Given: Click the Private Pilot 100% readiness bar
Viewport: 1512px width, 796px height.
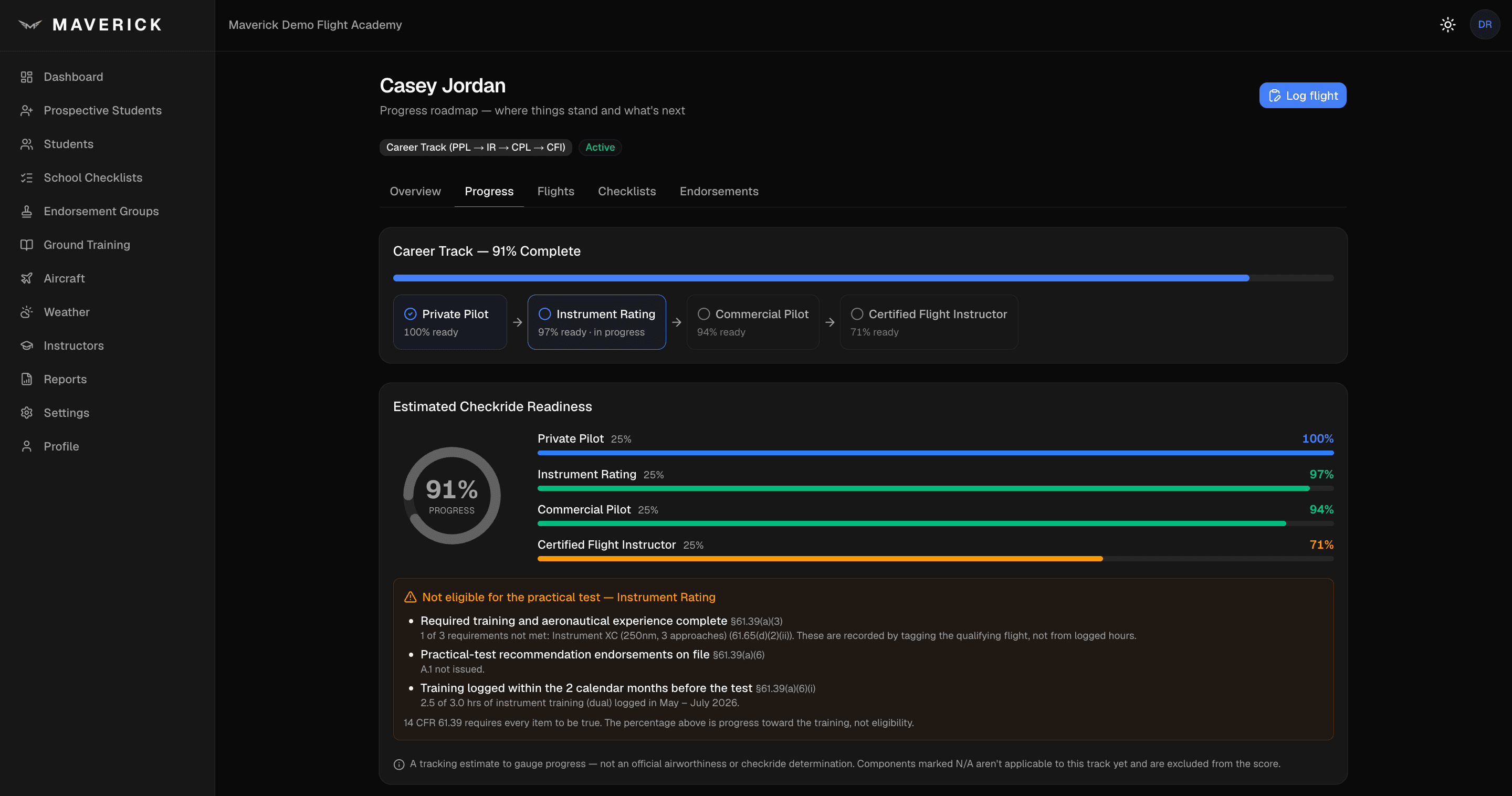Looking at the screenshot, I should [936, 453].
